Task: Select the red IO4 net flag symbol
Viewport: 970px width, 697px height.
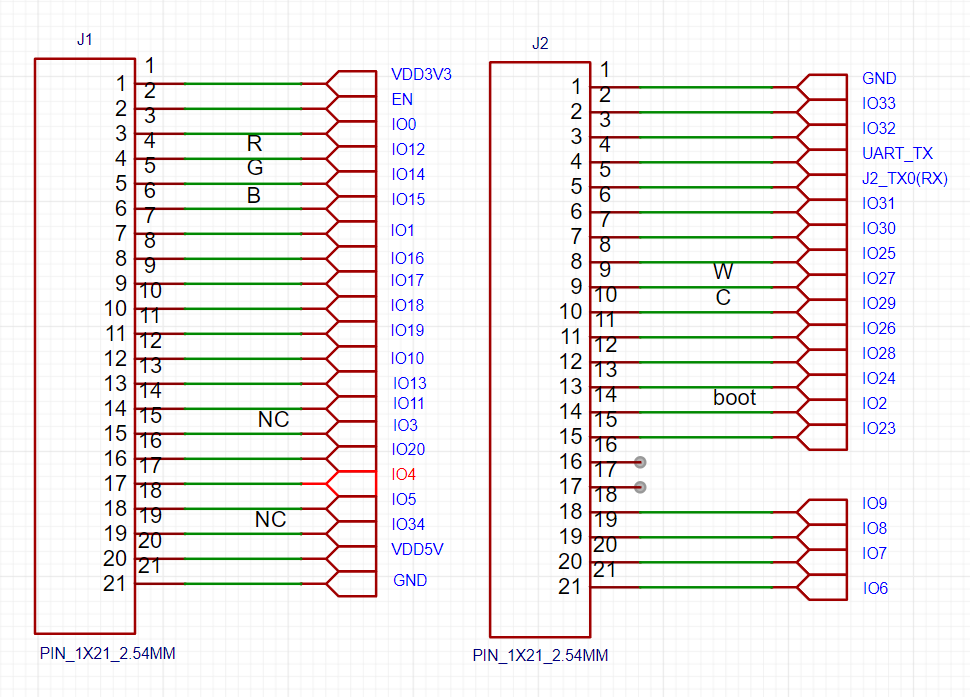Action: point(351,484)
